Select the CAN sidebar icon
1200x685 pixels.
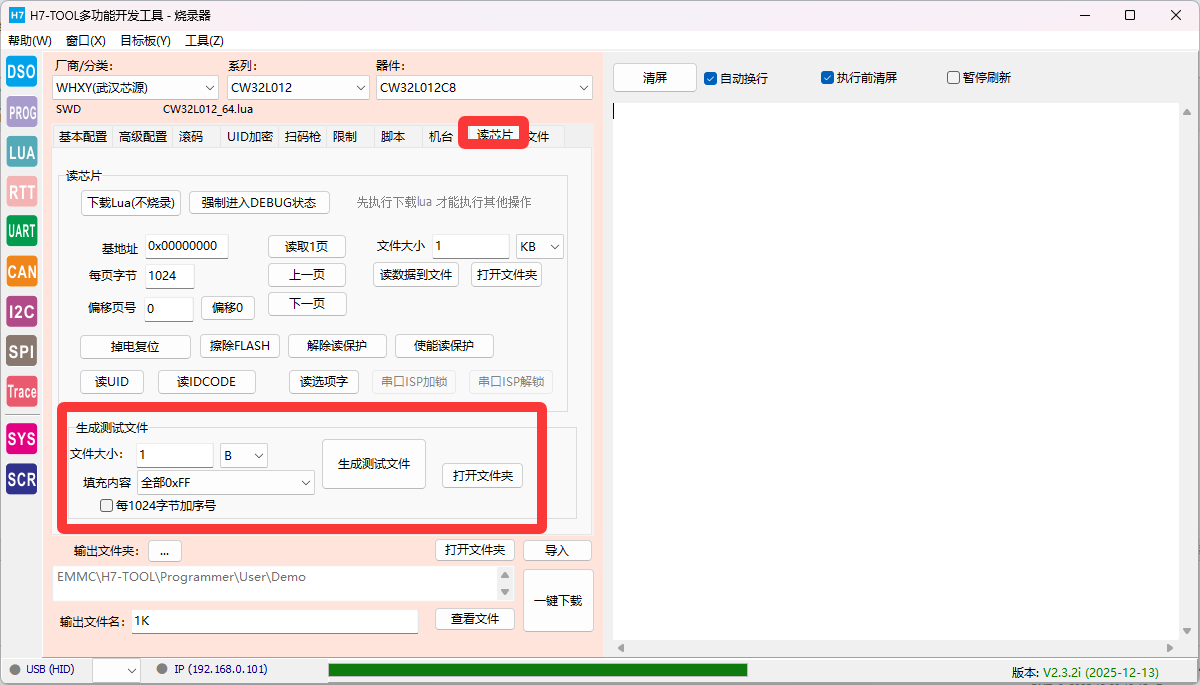click(22, 271)
